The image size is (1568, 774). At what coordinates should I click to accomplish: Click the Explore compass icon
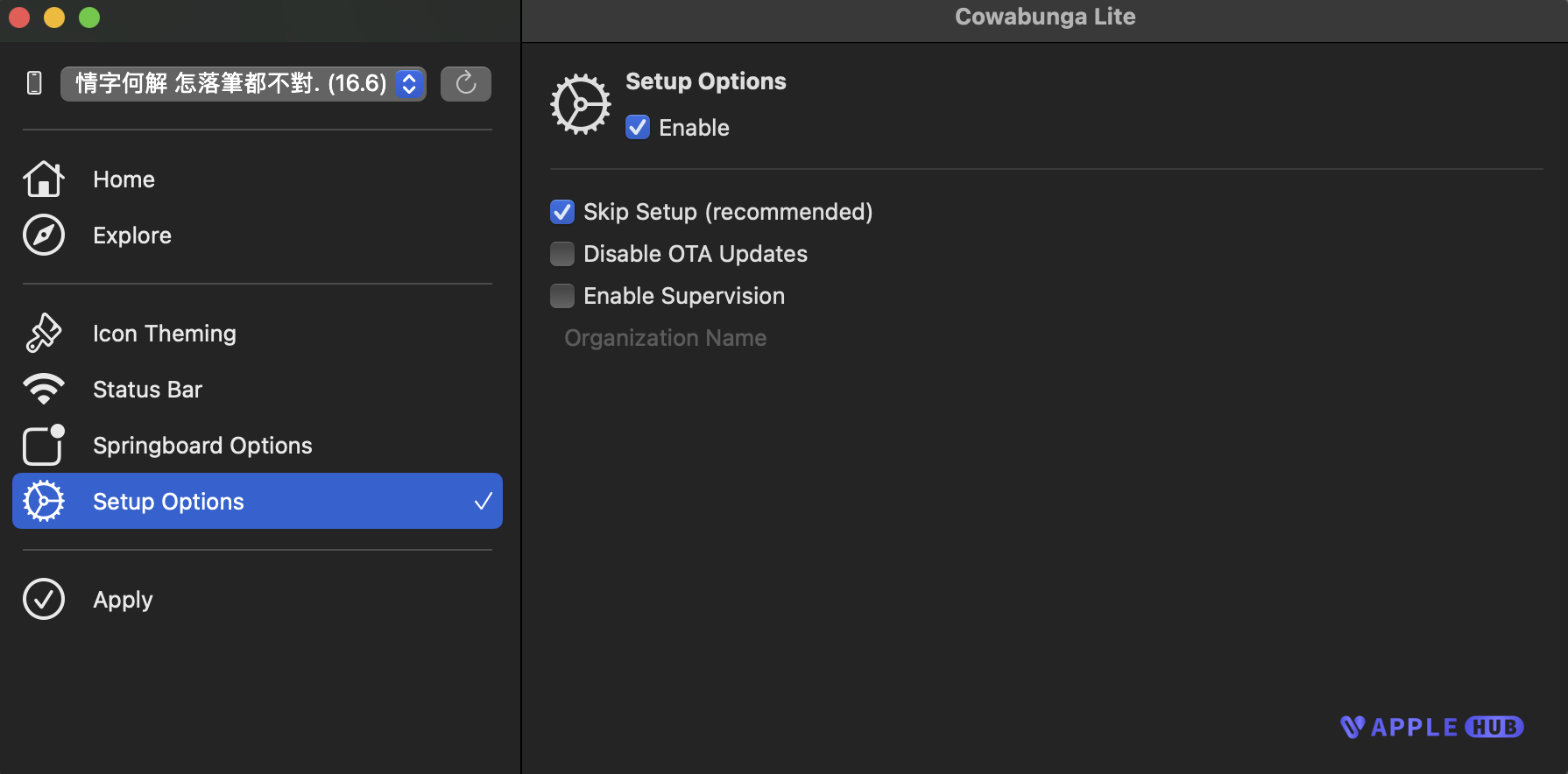pos(43,236)
